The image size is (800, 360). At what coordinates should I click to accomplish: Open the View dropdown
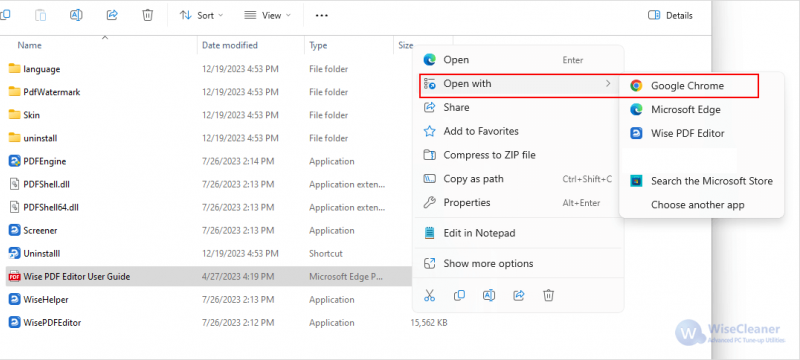pos(267,15)
